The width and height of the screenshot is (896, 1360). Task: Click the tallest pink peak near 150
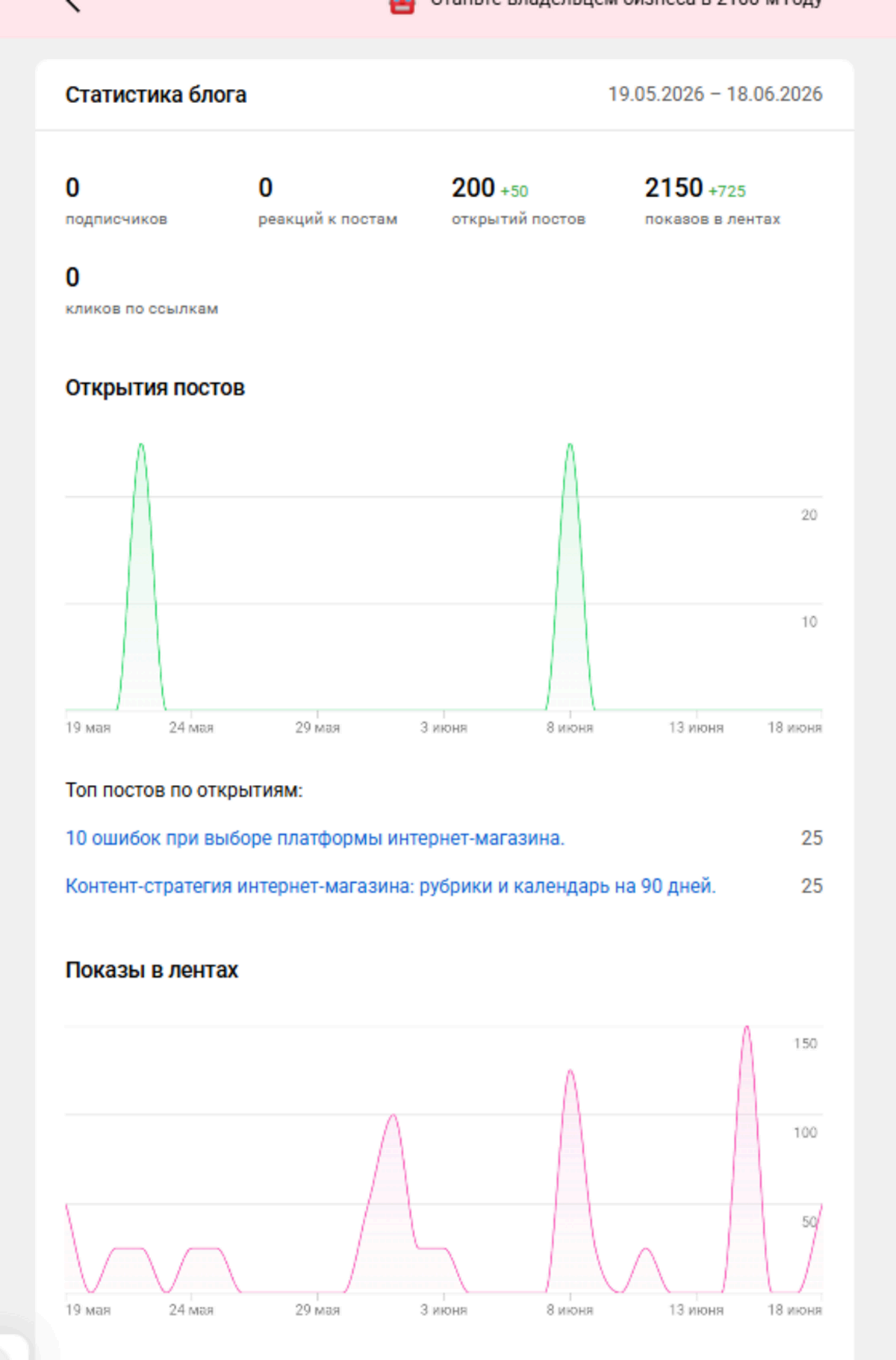coord(747,1028)
